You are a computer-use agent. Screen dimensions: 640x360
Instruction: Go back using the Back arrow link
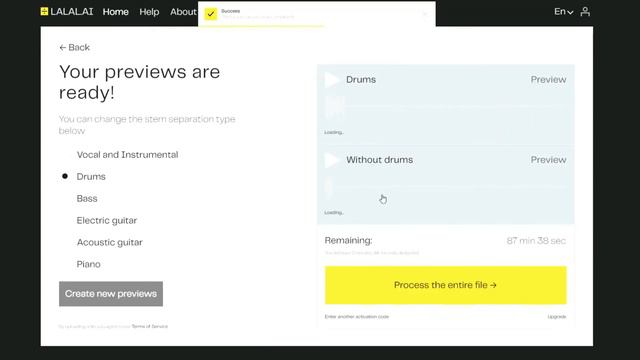point(74,47)
